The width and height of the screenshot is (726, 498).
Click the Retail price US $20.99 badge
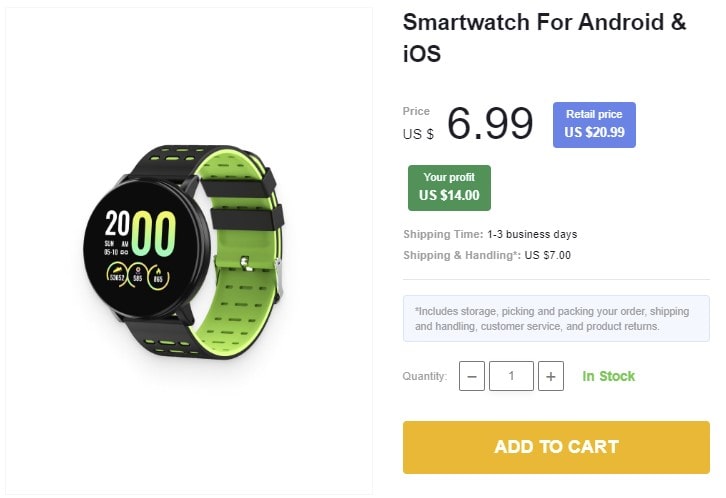click(594, 124)
